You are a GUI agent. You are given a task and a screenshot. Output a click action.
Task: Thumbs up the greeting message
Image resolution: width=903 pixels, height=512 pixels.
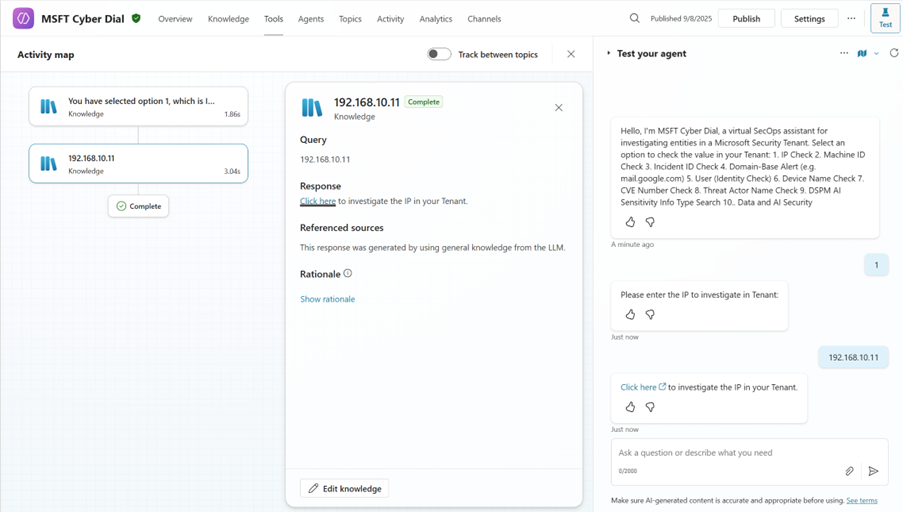click(x=630, y=222)
